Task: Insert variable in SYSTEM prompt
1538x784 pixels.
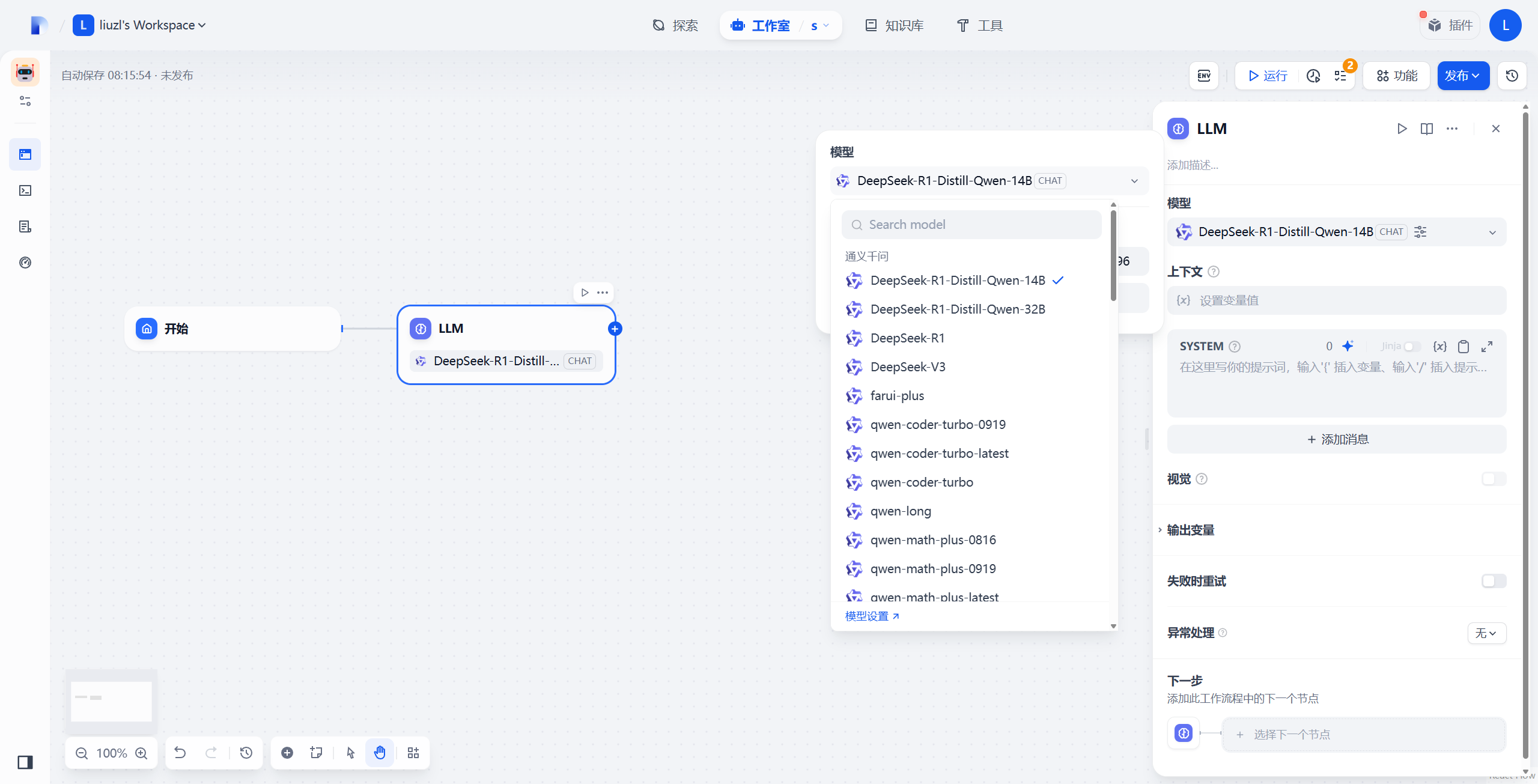Action: [1439, 347]
